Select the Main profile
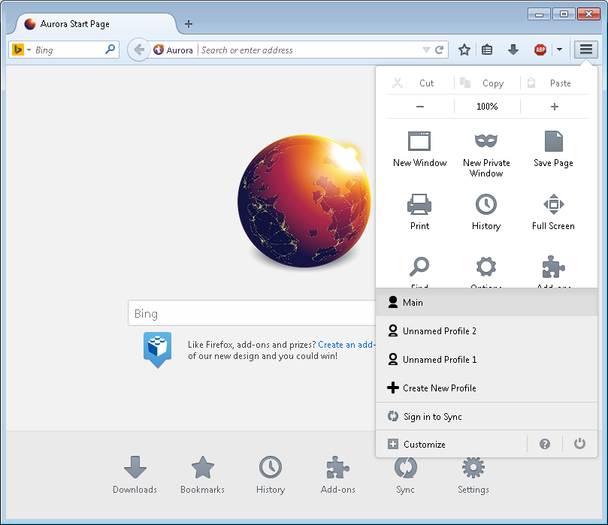Image resolution: width=608 pixels, height=525 pixels. 486,302
